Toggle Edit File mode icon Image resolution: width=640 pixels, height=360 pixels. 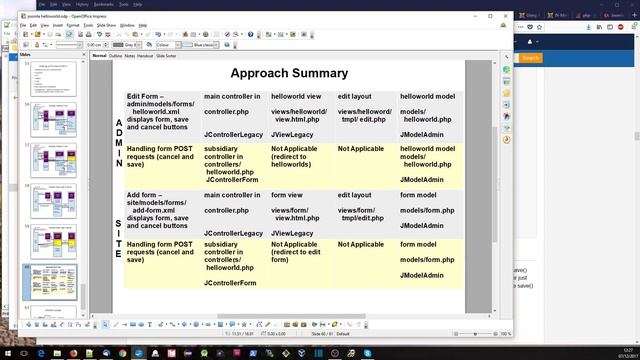tap(69, 35)
